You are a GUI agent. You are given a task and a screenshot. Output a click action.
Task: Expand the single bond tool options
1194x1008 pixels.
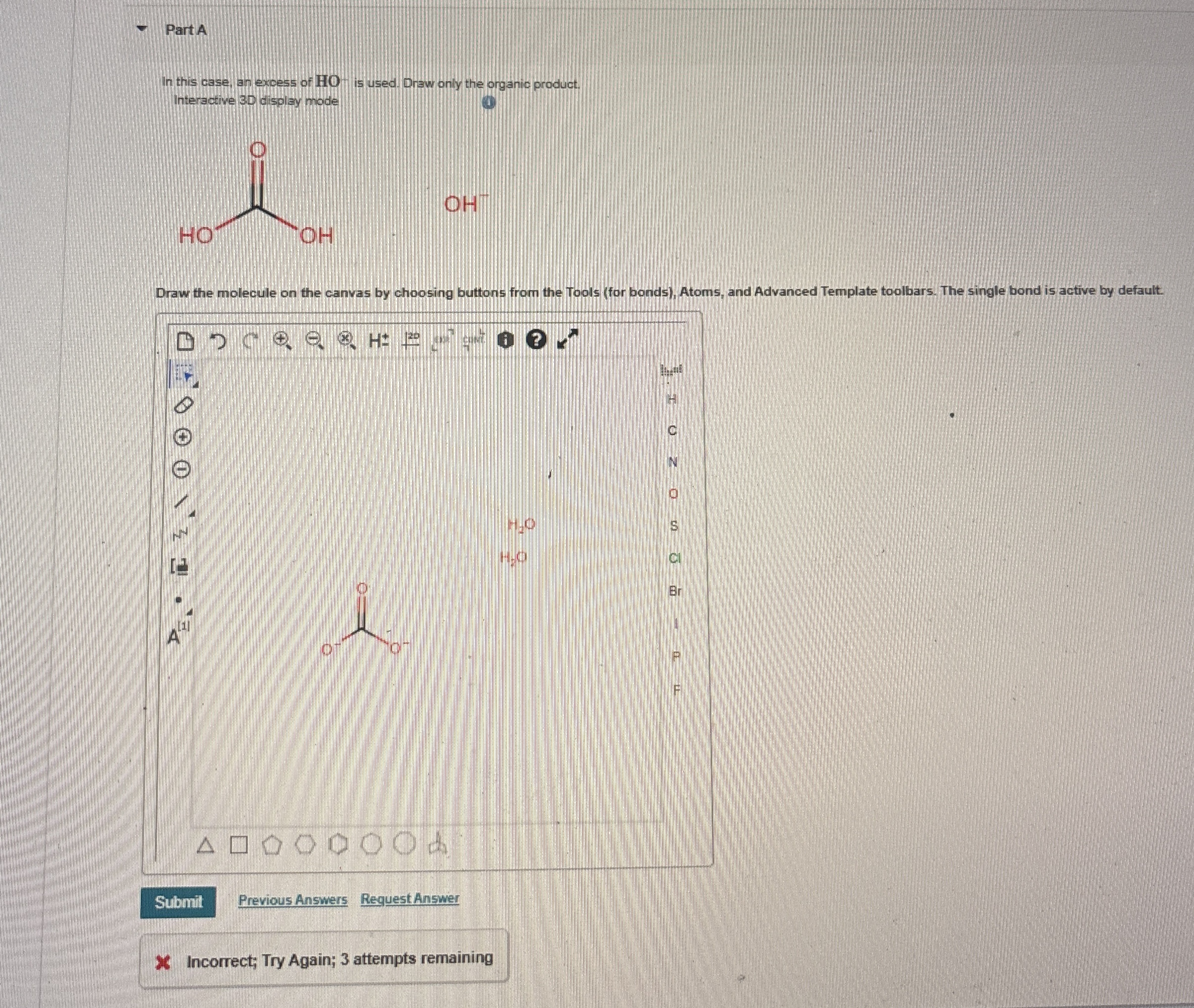193,515
